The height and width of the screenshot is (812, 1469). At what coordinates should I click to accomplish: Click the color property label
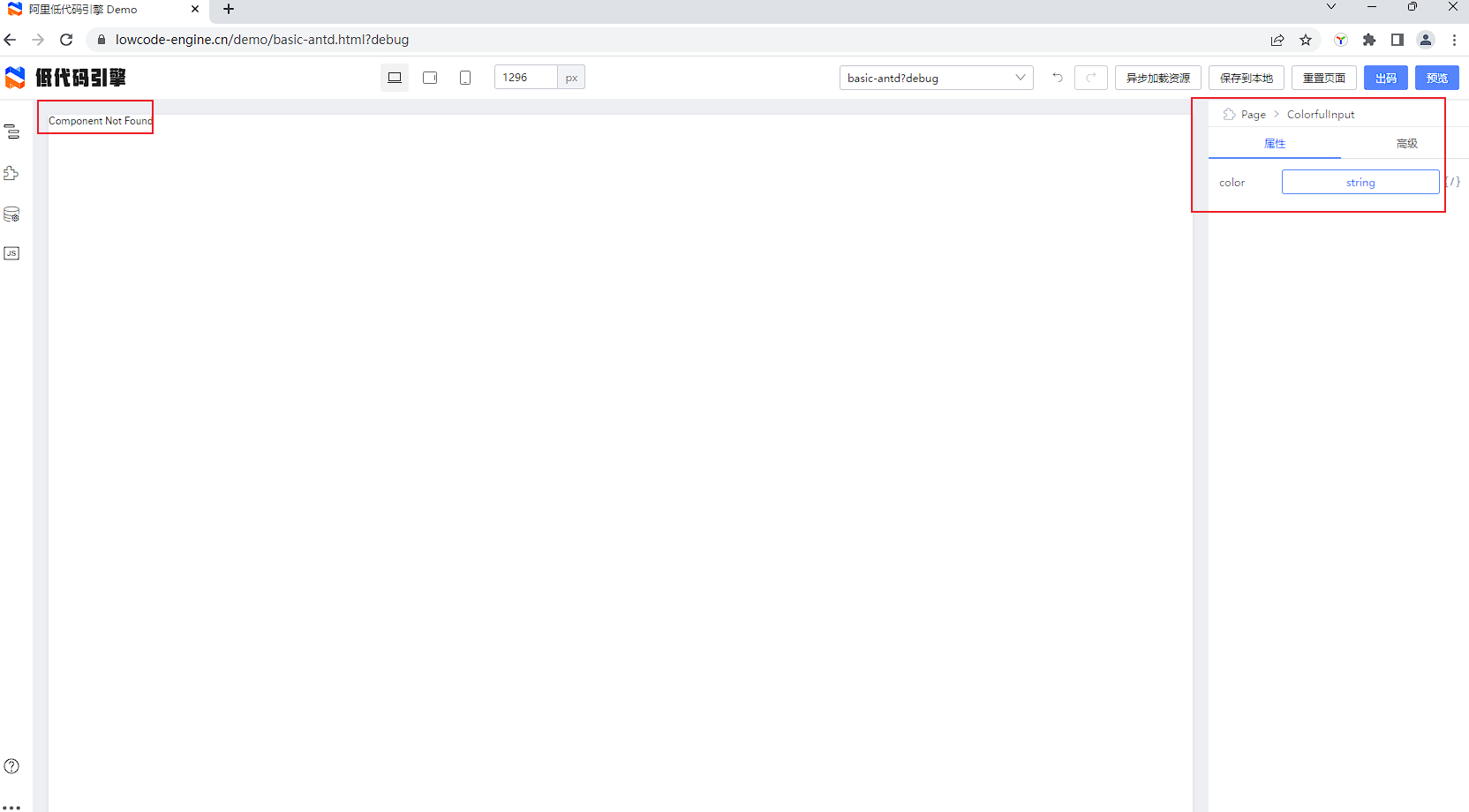pos(1232,183)
